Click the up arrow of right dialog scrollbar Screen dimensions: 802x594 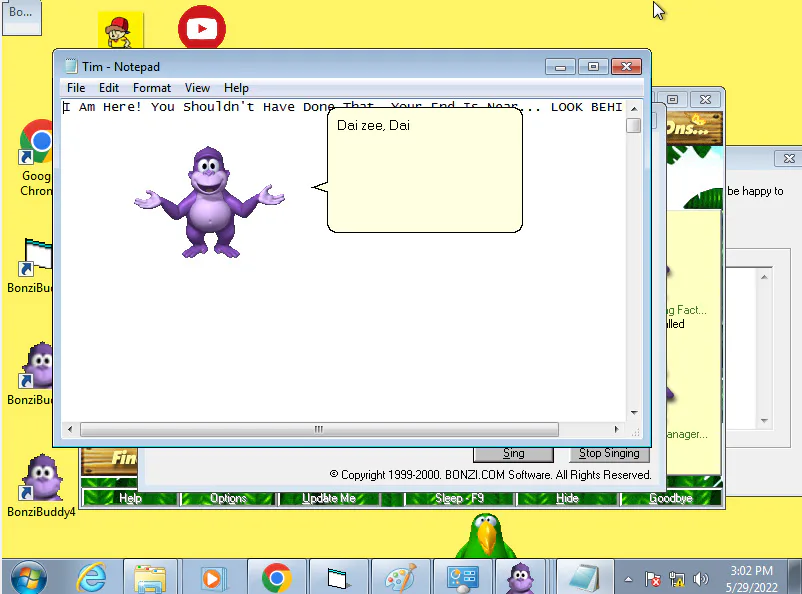point(764,277)
